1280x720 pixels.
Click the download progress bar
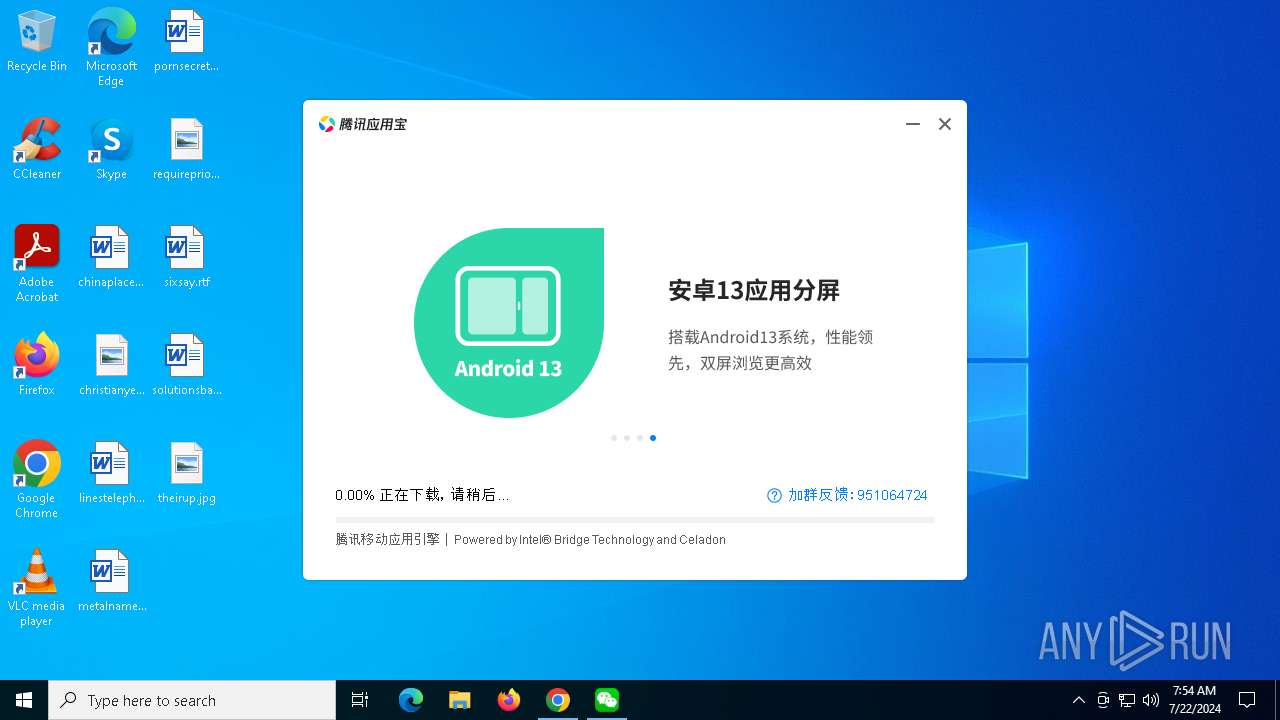(635, 520)
